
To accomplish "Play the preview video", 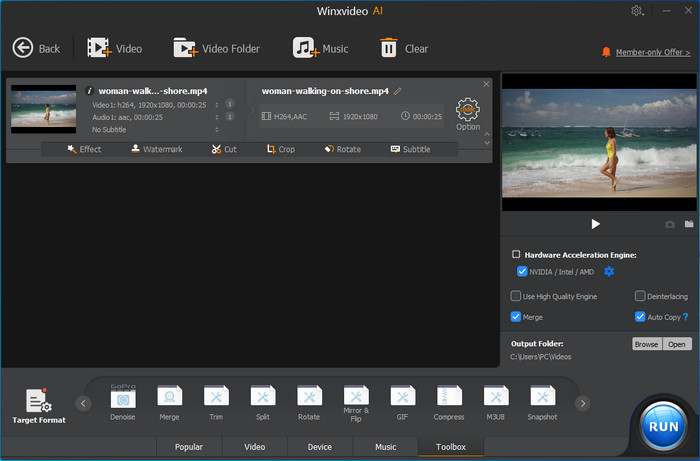I will point(595,224).
